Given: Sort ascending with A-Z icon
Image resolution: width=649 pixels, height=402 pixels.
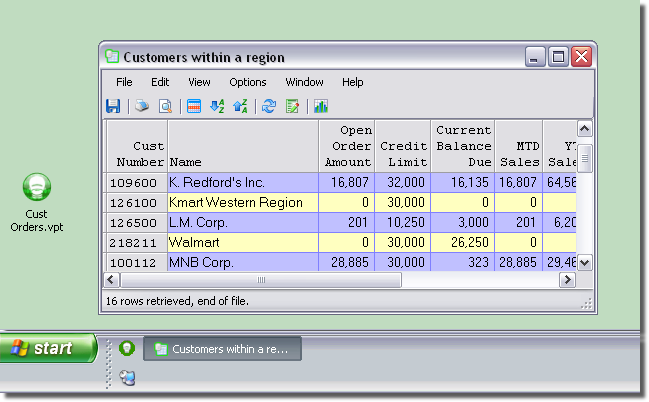Looking at the screenshot, I should click(217, 106).
